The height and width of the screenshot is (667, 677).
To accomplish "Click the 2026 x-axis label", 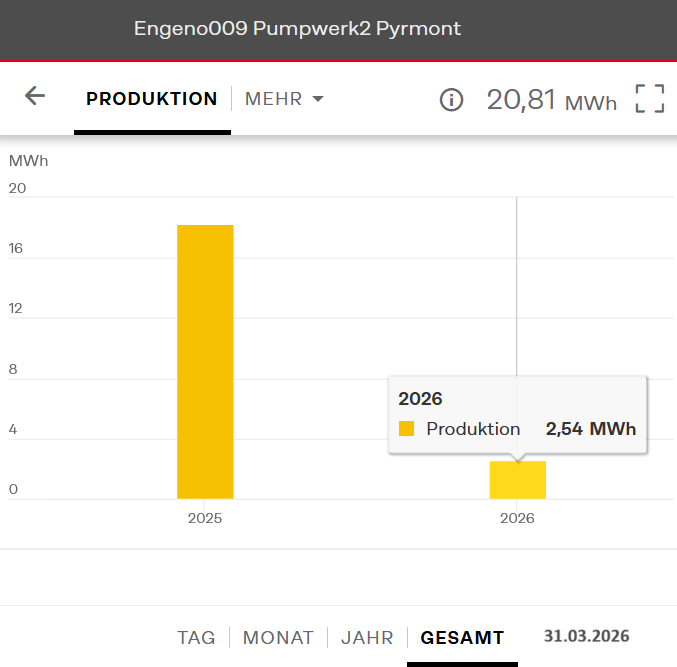I will click(517, 518).
